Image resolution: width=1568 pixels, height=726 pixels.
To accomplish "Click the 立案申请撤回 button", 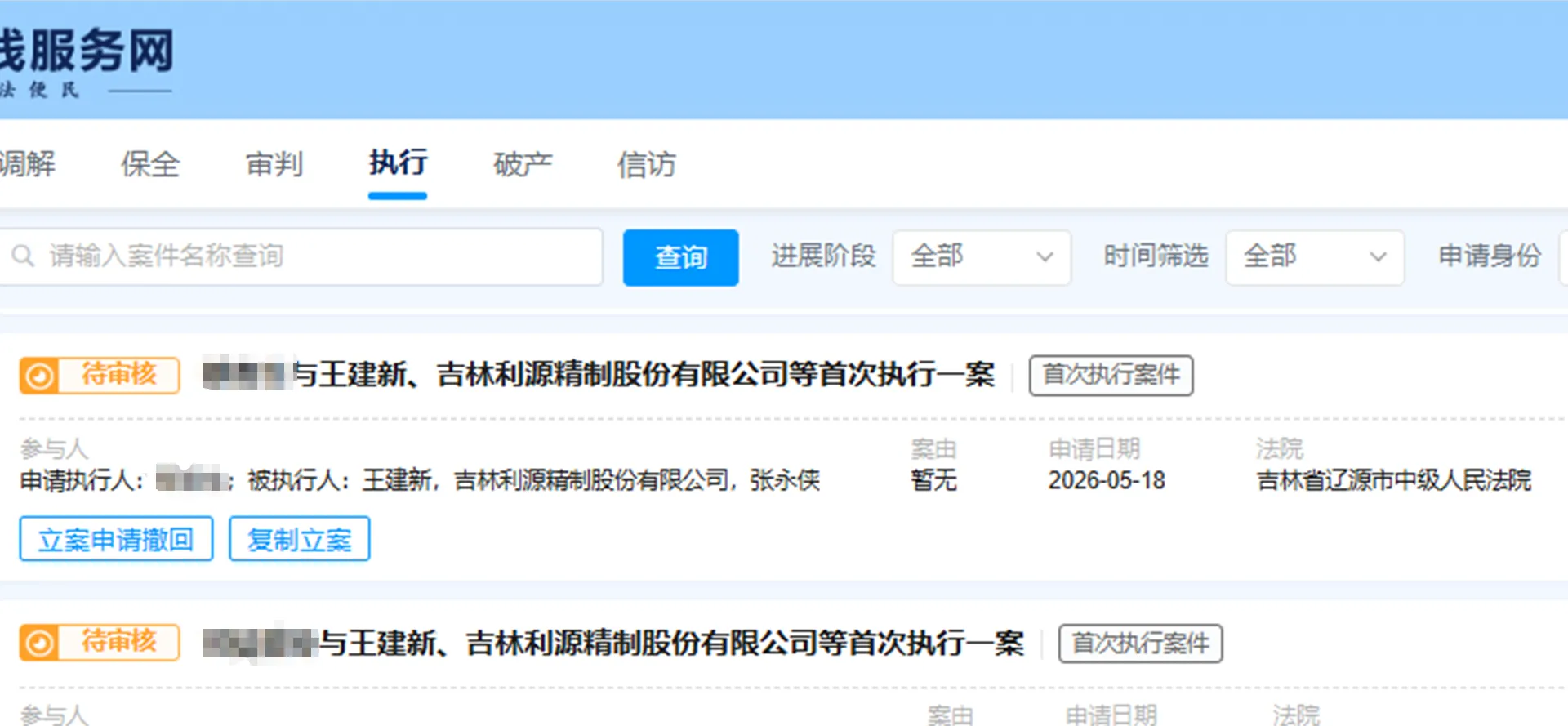I will coord(116,539).
